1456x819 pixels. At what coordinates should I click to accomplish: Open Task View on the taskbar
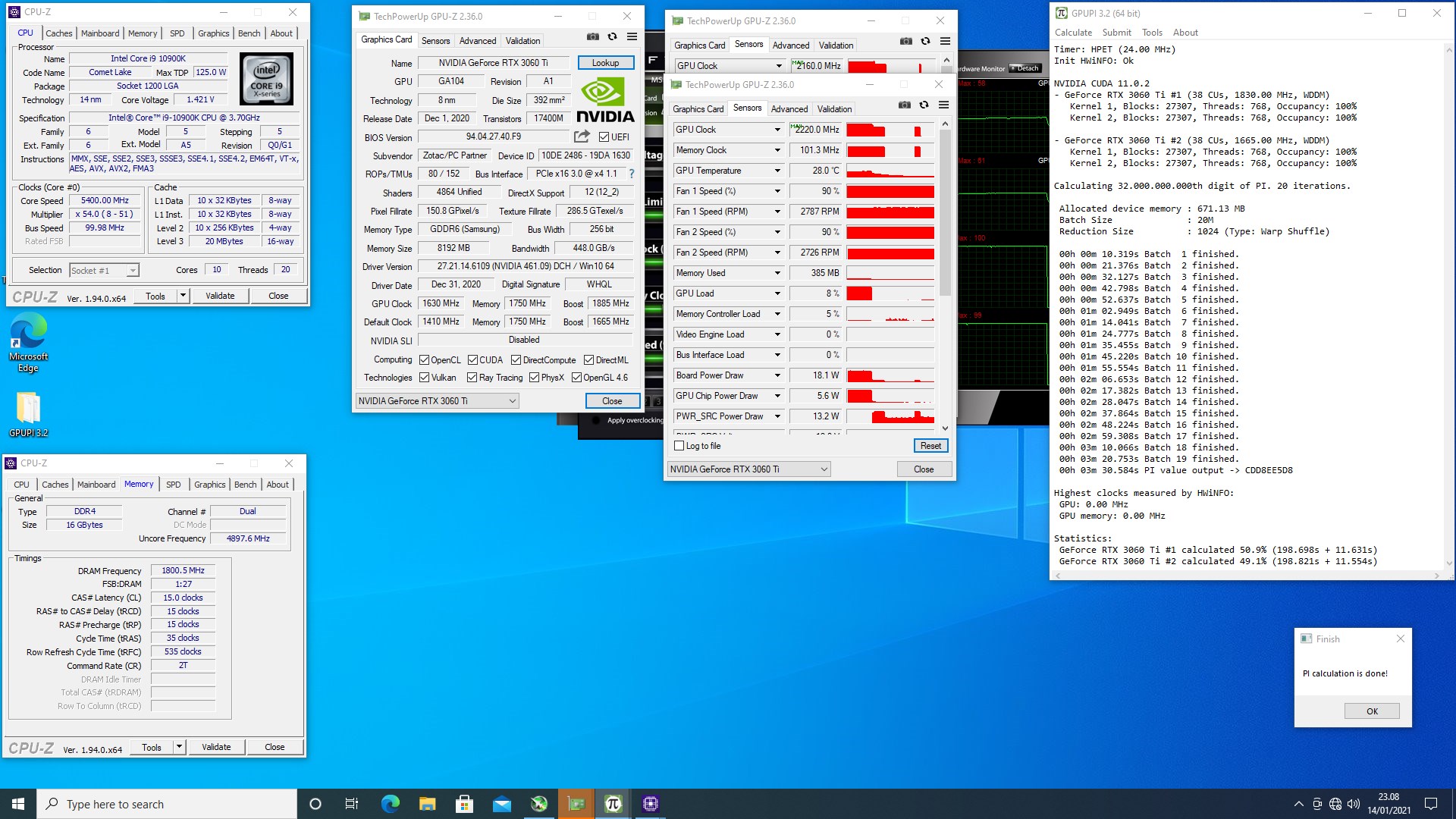coord(352,804)
